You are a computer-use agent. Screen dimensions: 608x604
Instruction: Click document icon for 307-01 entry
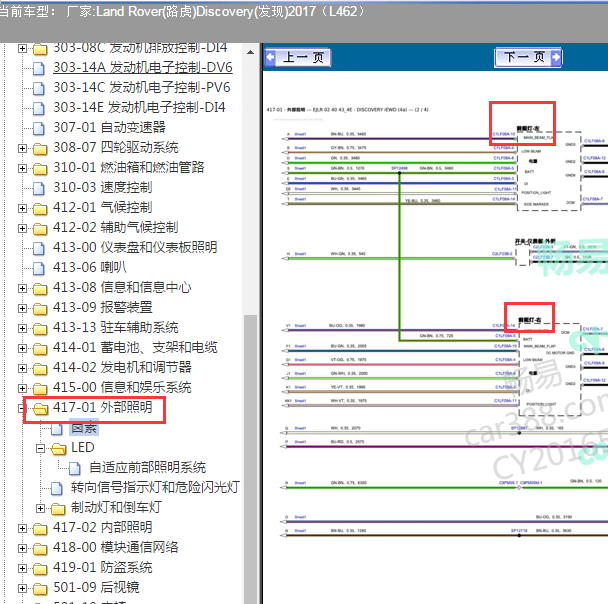39,128
